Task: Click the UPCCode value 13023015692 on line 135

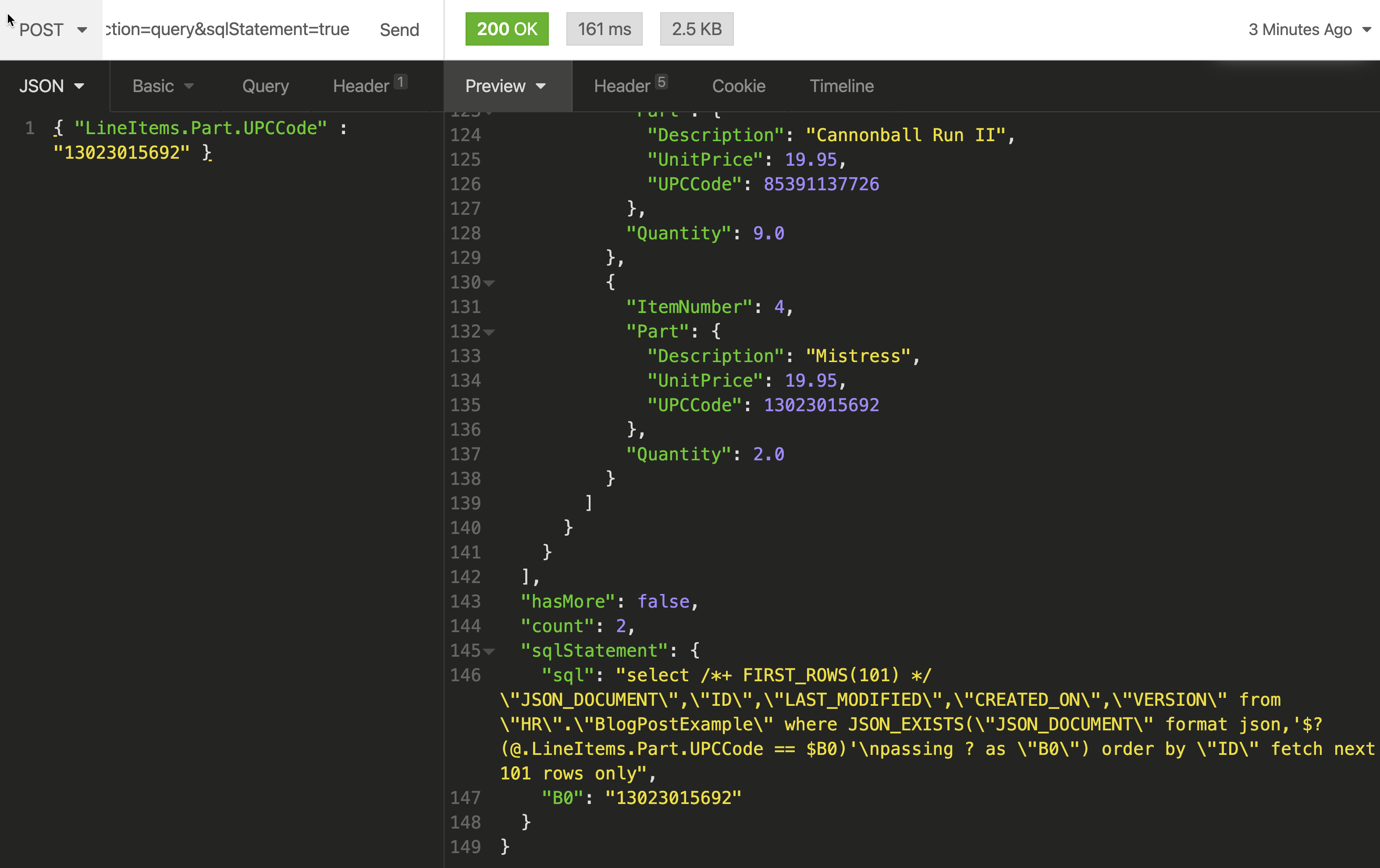Action: (821, 406)
